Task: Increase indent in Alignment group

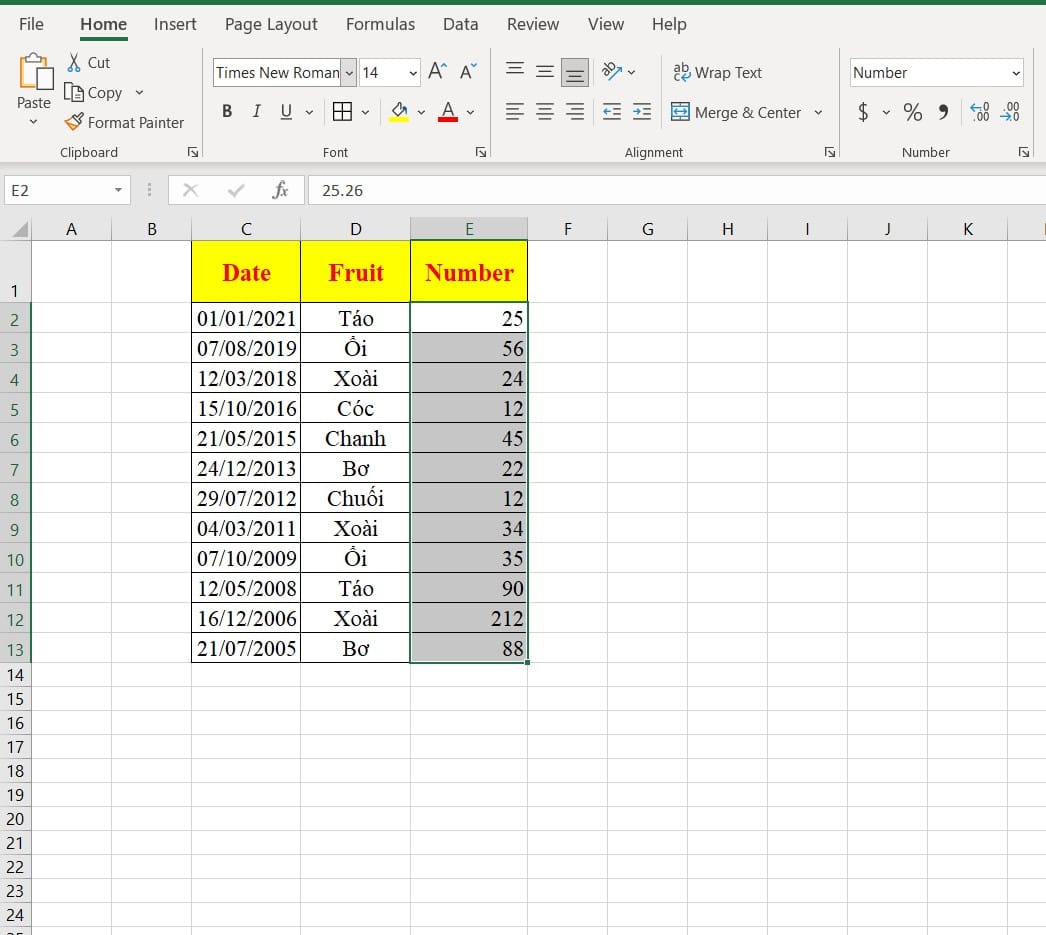Action: pyautogui.click(x=642, y=111)
